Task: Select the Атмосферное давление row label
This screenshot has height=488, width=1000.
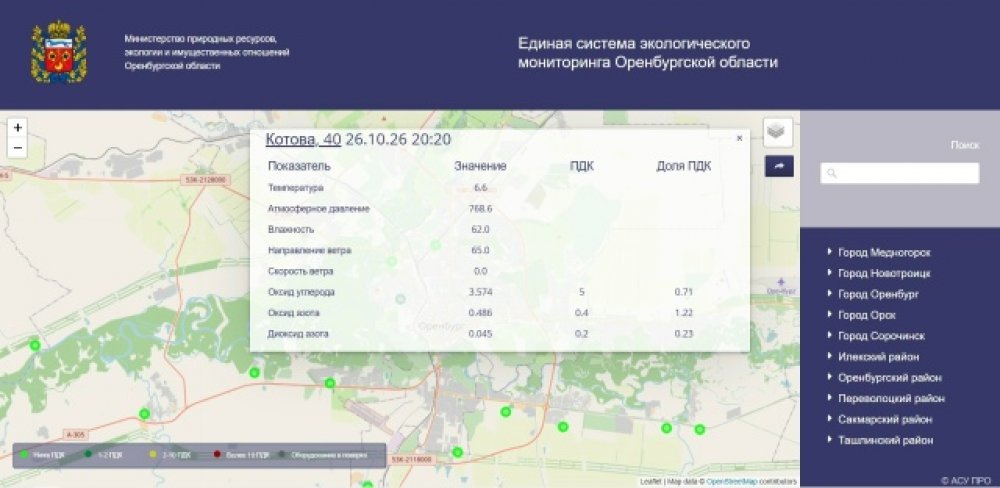Action: pos(319,209)
